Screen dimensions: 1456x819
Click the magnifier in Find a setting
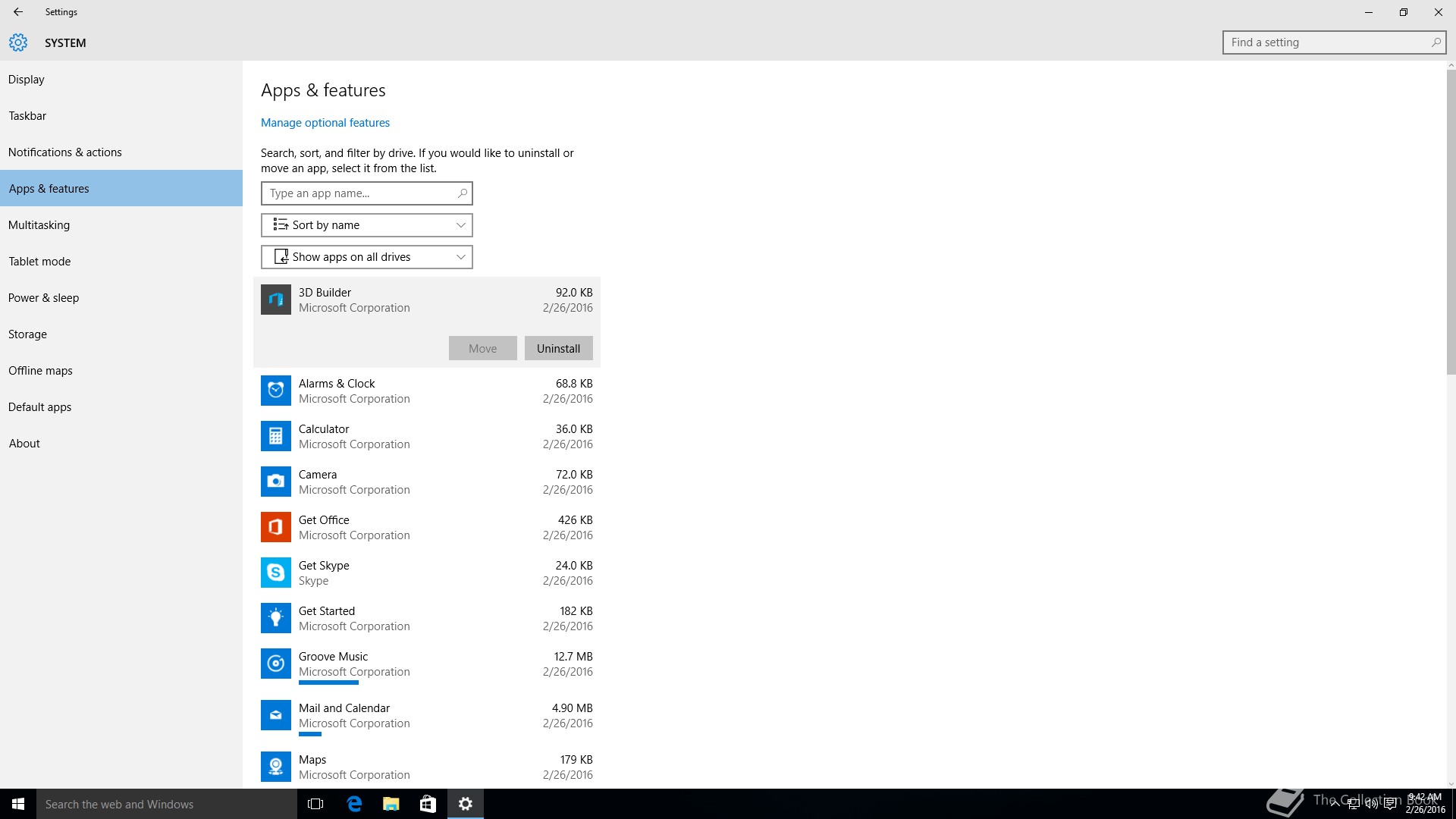point(1436,42)
